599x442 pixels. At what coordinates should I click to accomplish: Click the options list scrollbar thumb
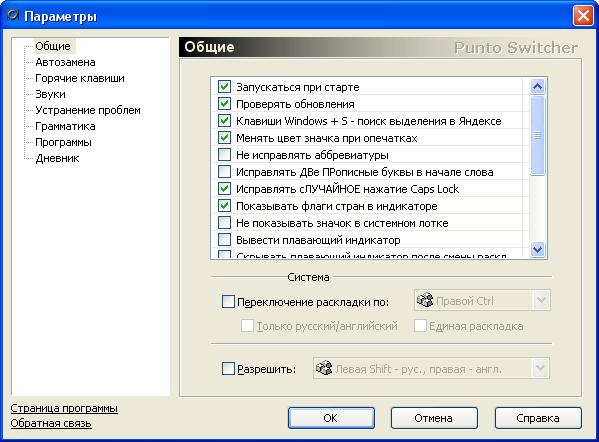pos(537,135)
